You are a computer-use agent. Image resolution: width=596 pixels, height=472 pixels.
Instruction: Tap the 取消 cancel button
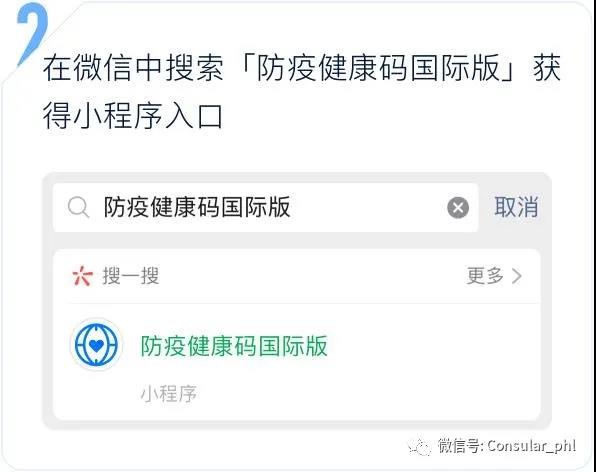click(x=516, y=207)
